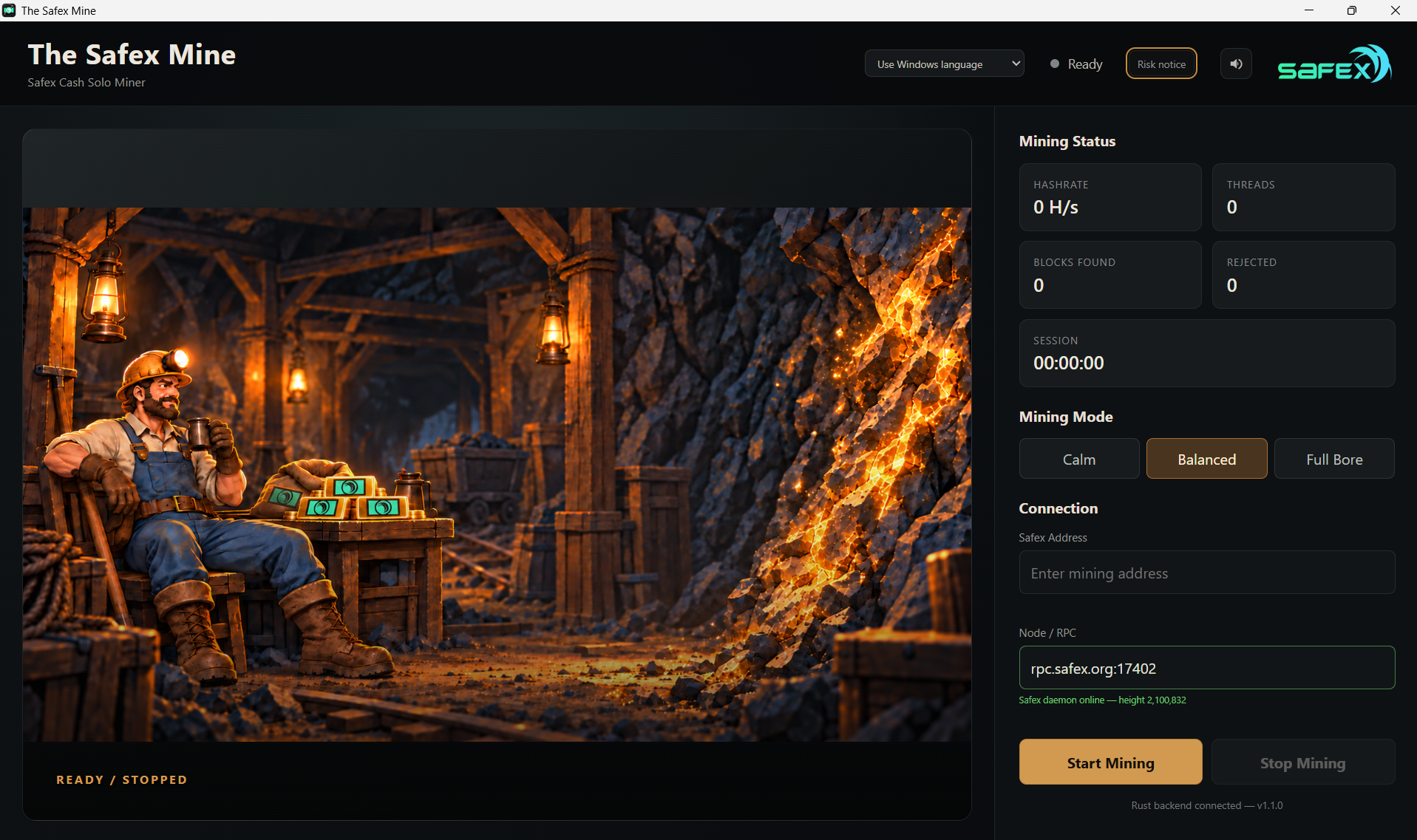The image size is (1417, 840).
Task: Click 'Rust backend connected — v1.1.0' text
Action: [1206, 805]
